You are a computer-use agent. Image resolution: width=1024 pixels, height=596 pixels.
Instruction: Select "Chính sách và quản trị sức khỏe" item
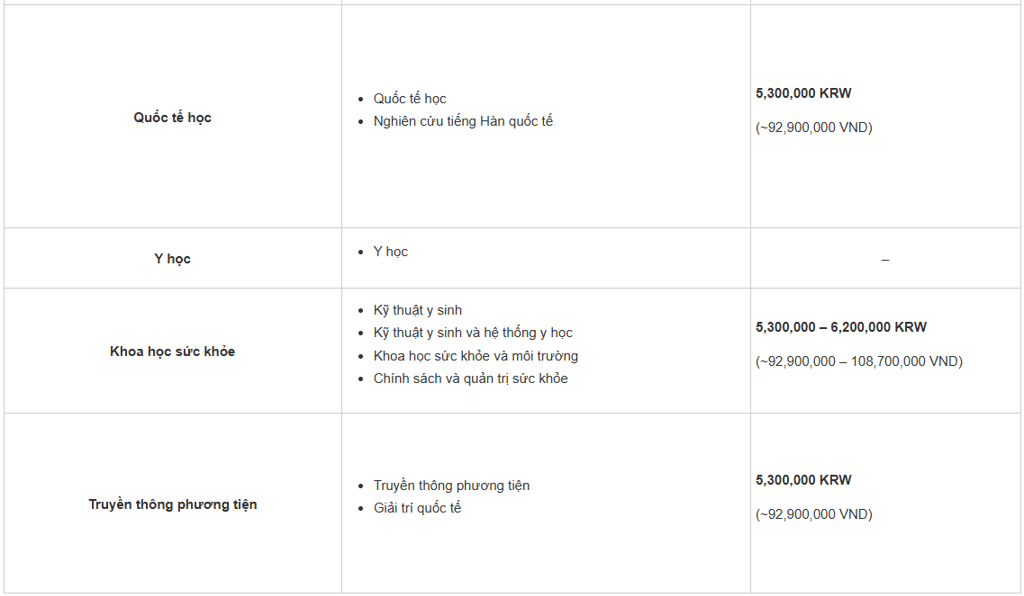point(471,379)
